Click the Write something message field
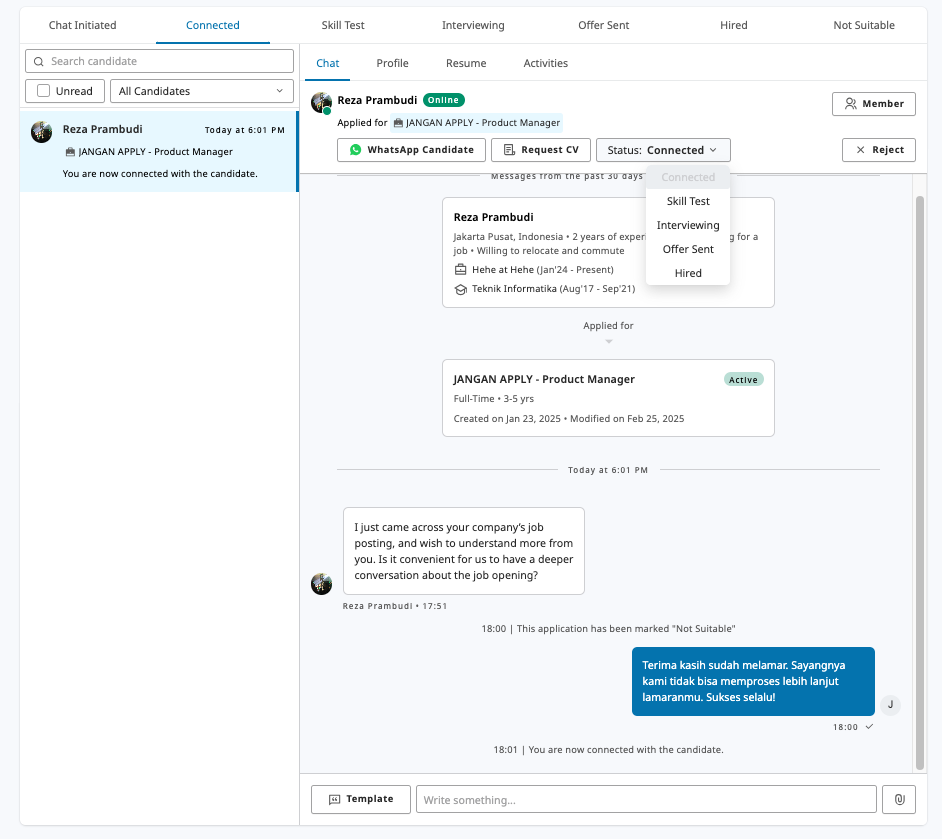 click(x=646, y=799)
